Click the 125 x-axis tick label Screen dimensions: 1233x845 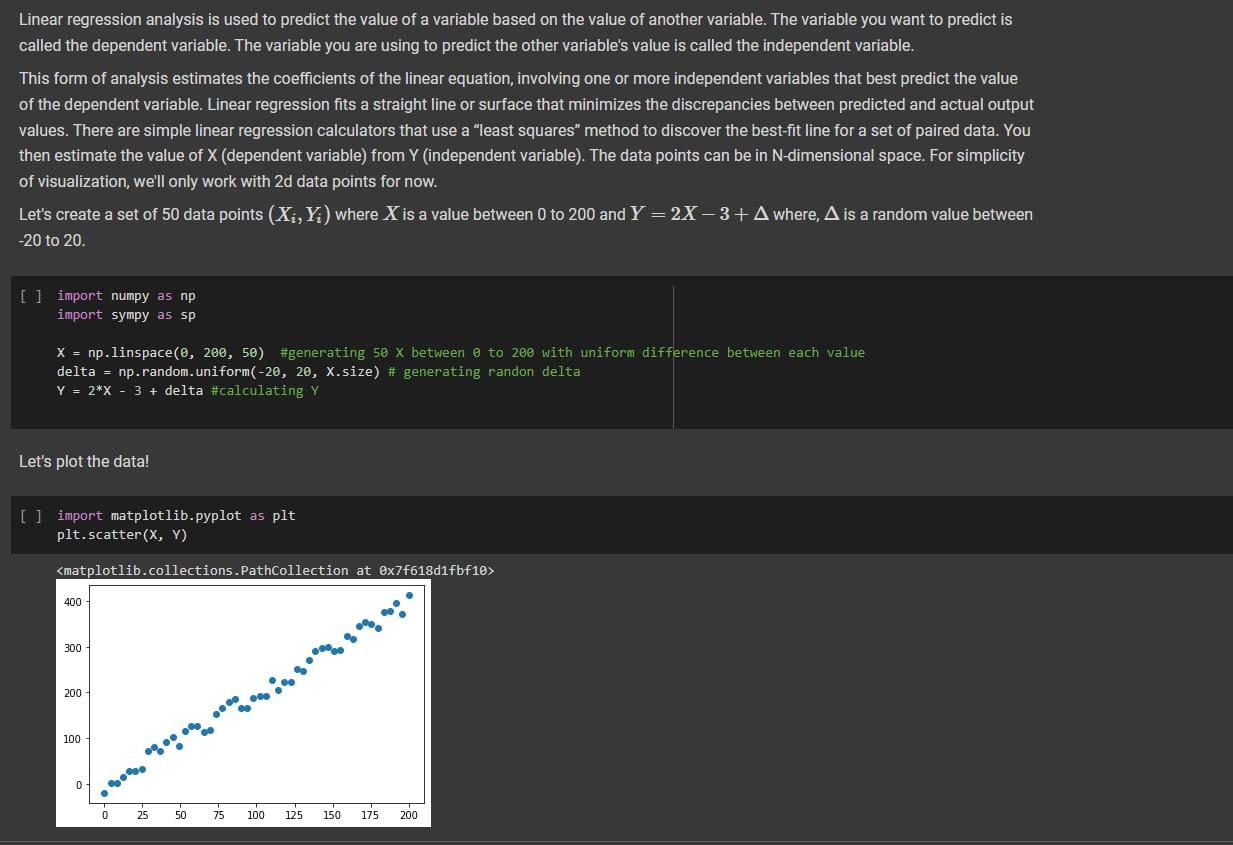tap(294, 816)
